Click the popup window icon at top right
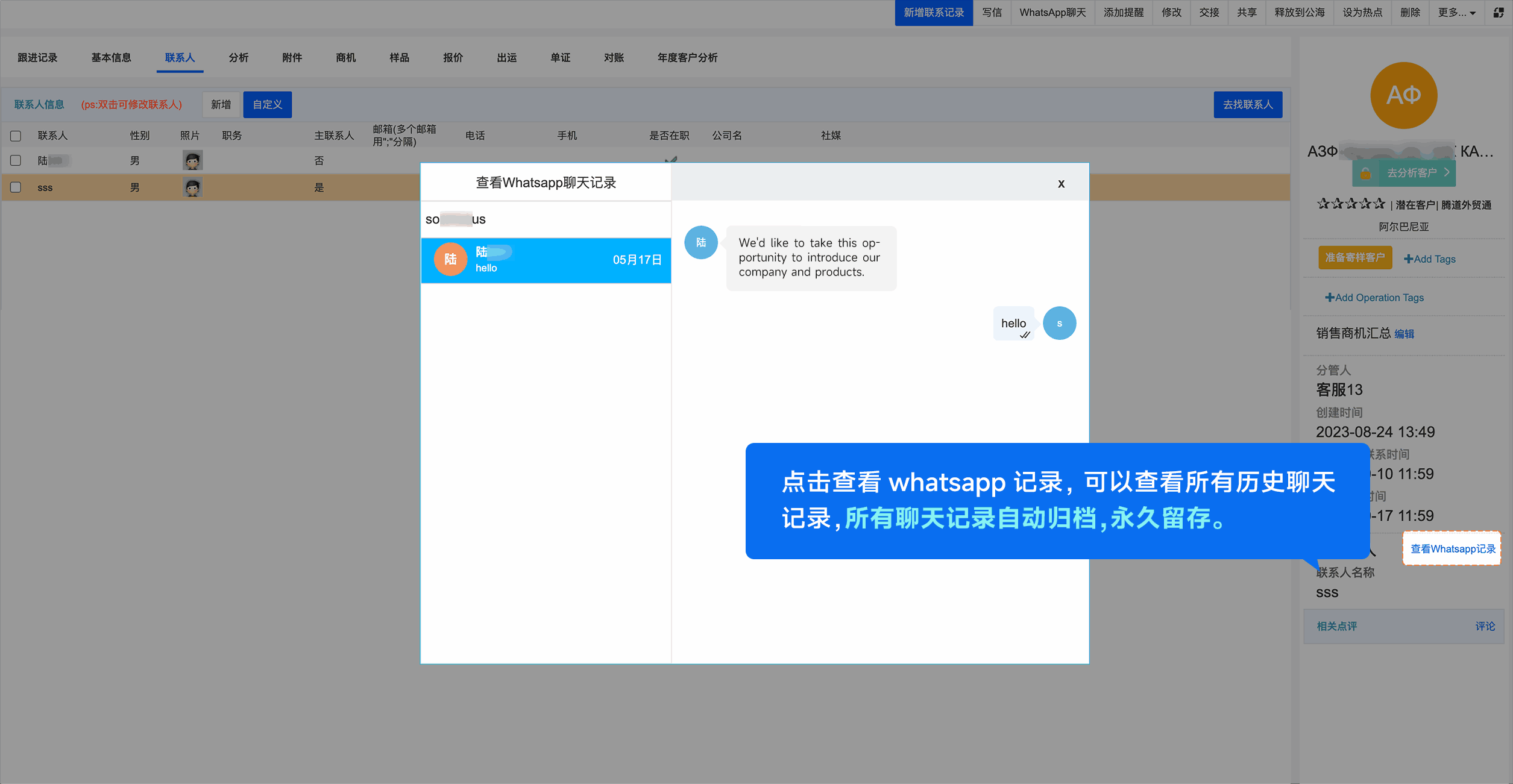1513x784 pixels. (x=1498, y=13)
